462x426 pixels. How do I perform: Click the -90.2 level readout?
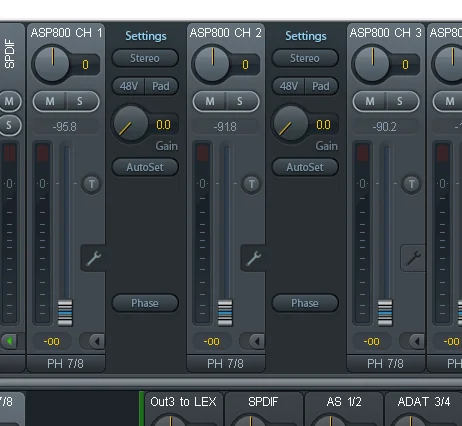[x=385, y=127]
